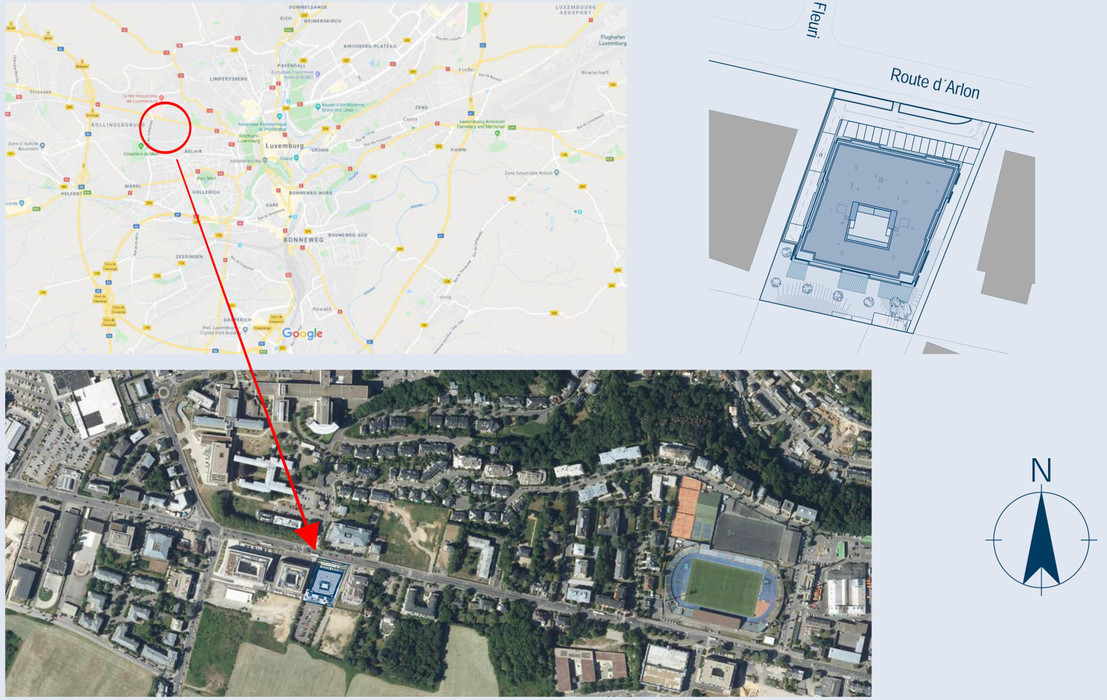Click the gray neighboring building left of plan
The width and height of the screenshot is (1107, 700).
[753, 191]
